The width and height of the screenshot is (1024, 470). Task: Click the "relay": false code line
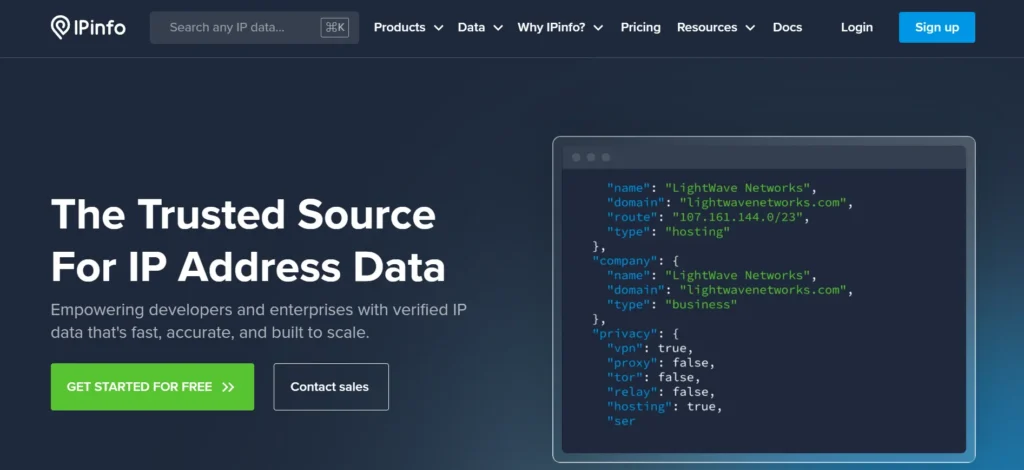[661, 392]
